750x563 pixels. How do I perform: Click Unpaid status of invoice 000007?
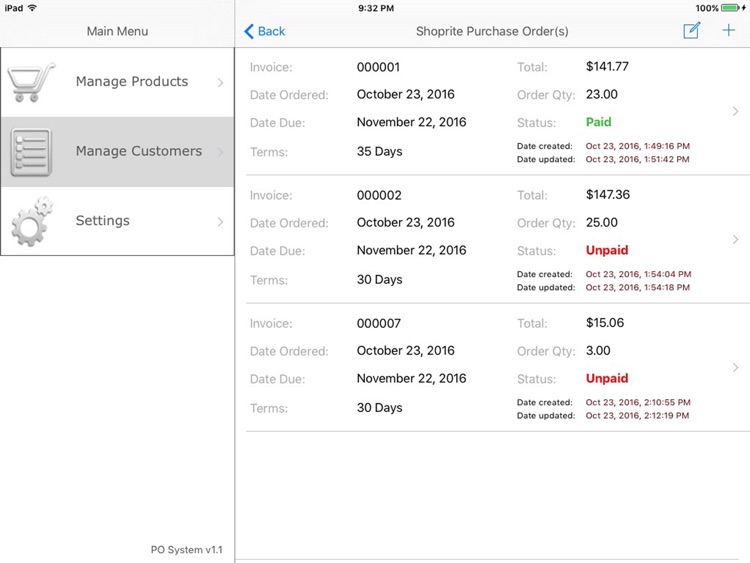(x=607, y=378)
